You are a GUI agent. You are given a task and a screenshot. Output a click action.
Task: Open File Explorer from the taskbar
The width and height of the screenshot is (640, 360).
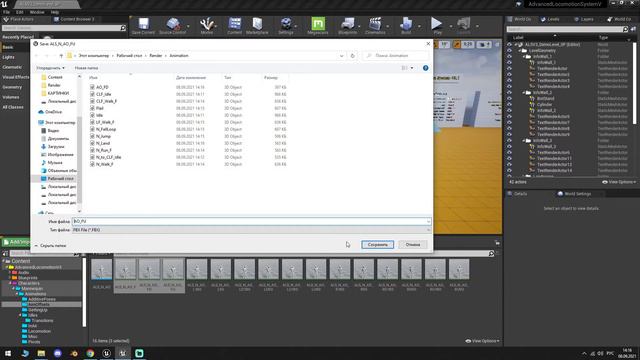[x=41, y=353]
